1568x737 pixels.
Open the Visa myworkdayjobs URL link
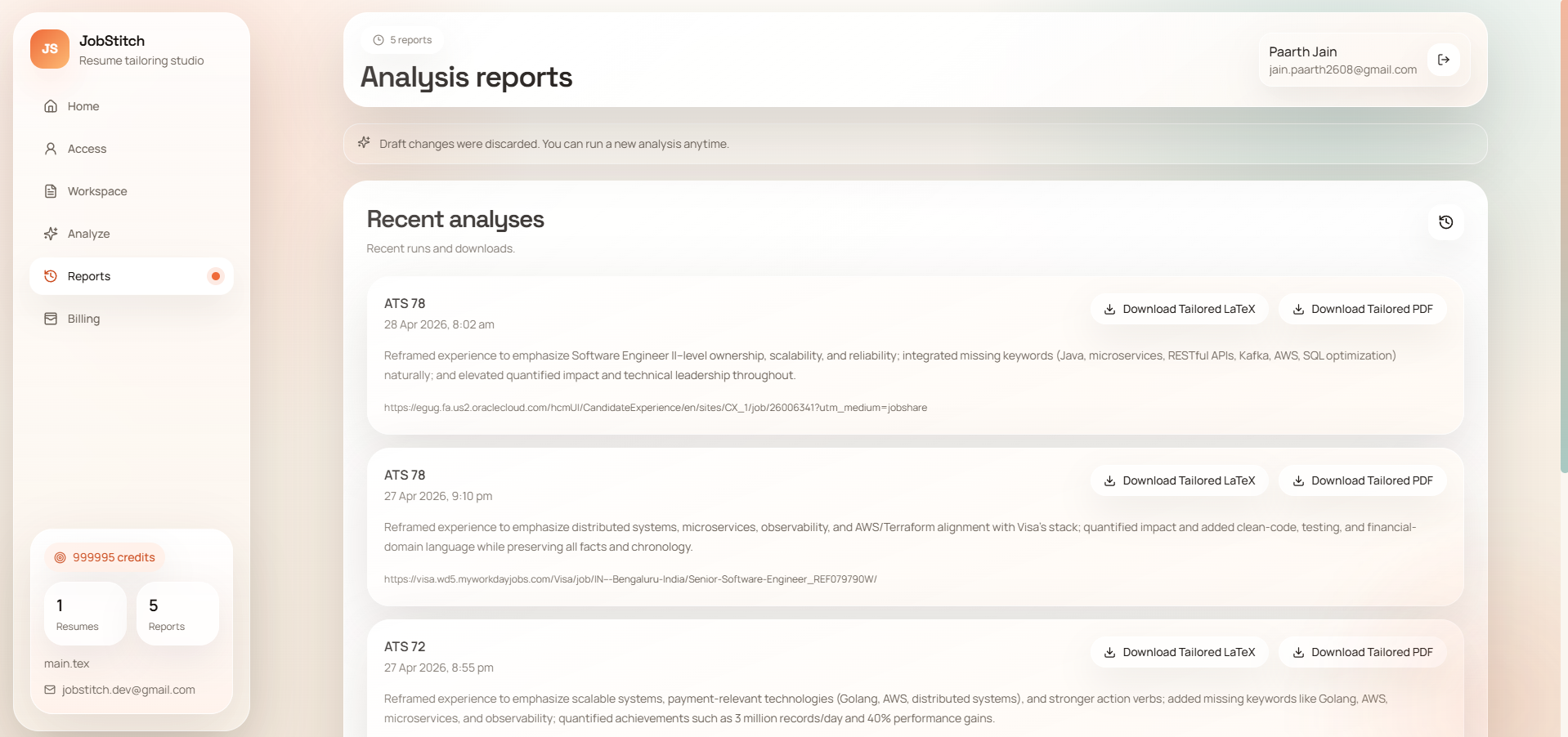pyautogui.click(x=630, y=579)
